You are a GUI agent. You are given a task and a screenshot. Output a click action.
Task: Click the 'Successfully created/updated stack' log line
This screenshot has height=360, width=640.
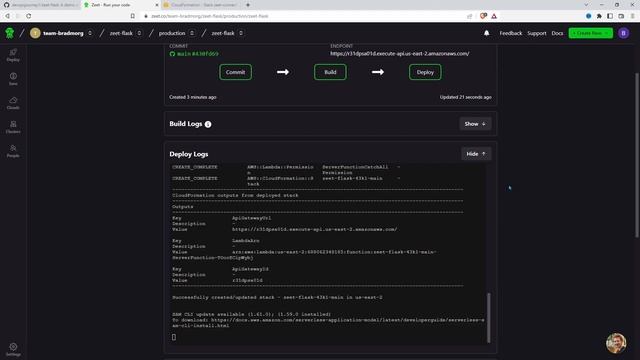pyautogui.click(x=277, y=297)
